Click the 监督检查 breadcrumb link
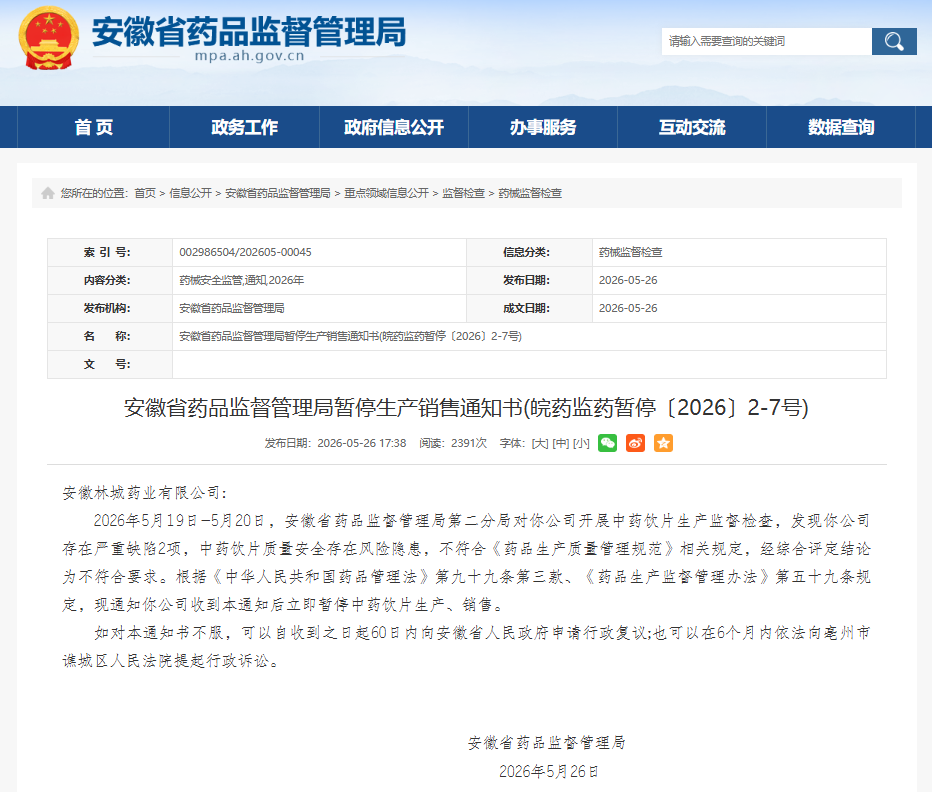The height and width of the screenshot is (792, 932). 464,193
